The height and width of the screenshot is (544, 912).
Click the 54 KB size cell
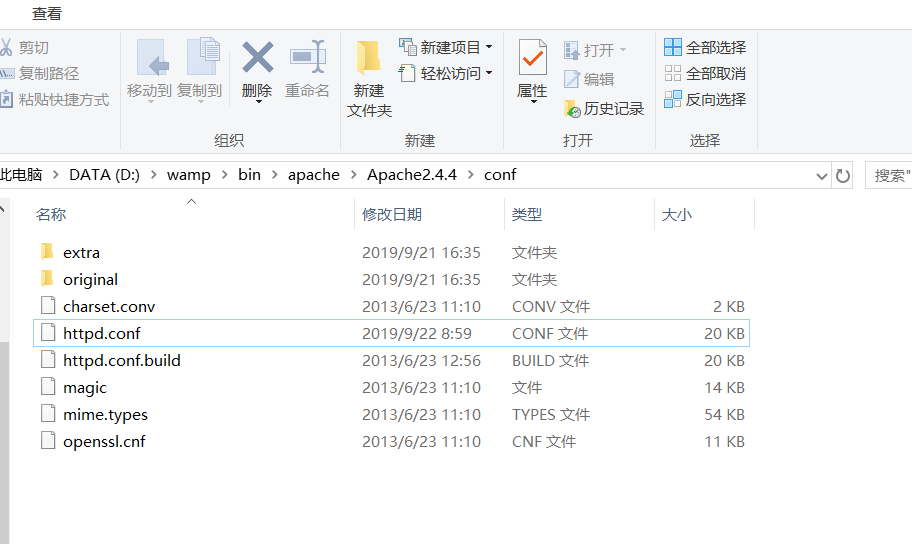[x=724, y=414]
